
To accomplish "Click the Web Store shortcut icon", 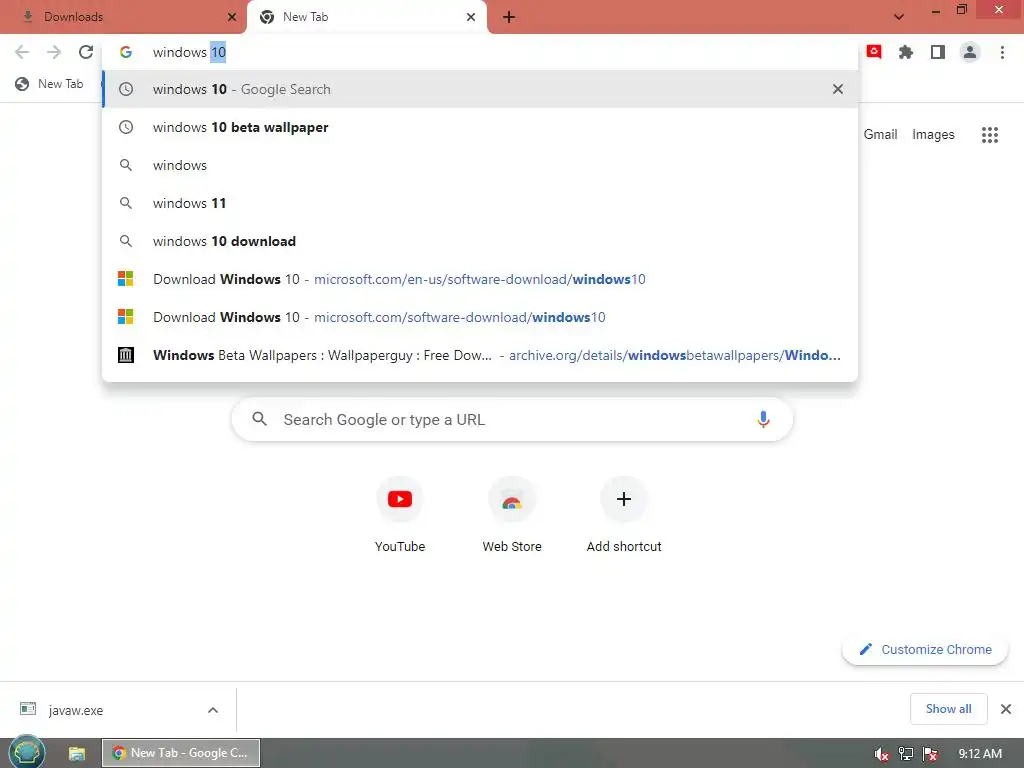I will point(512,500).
